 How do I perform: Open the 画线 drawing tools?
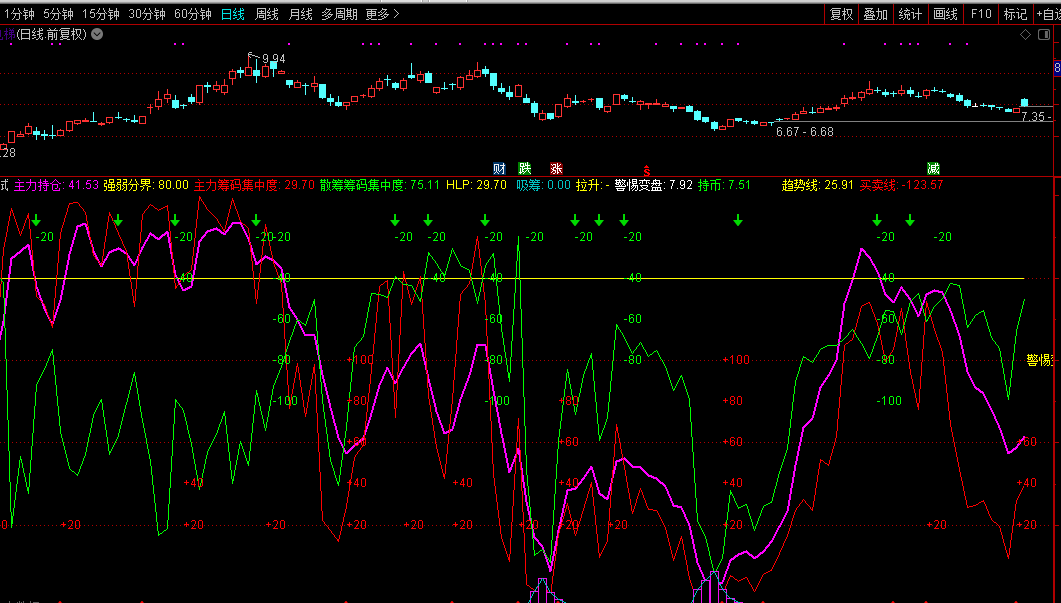tap(945, 14)
